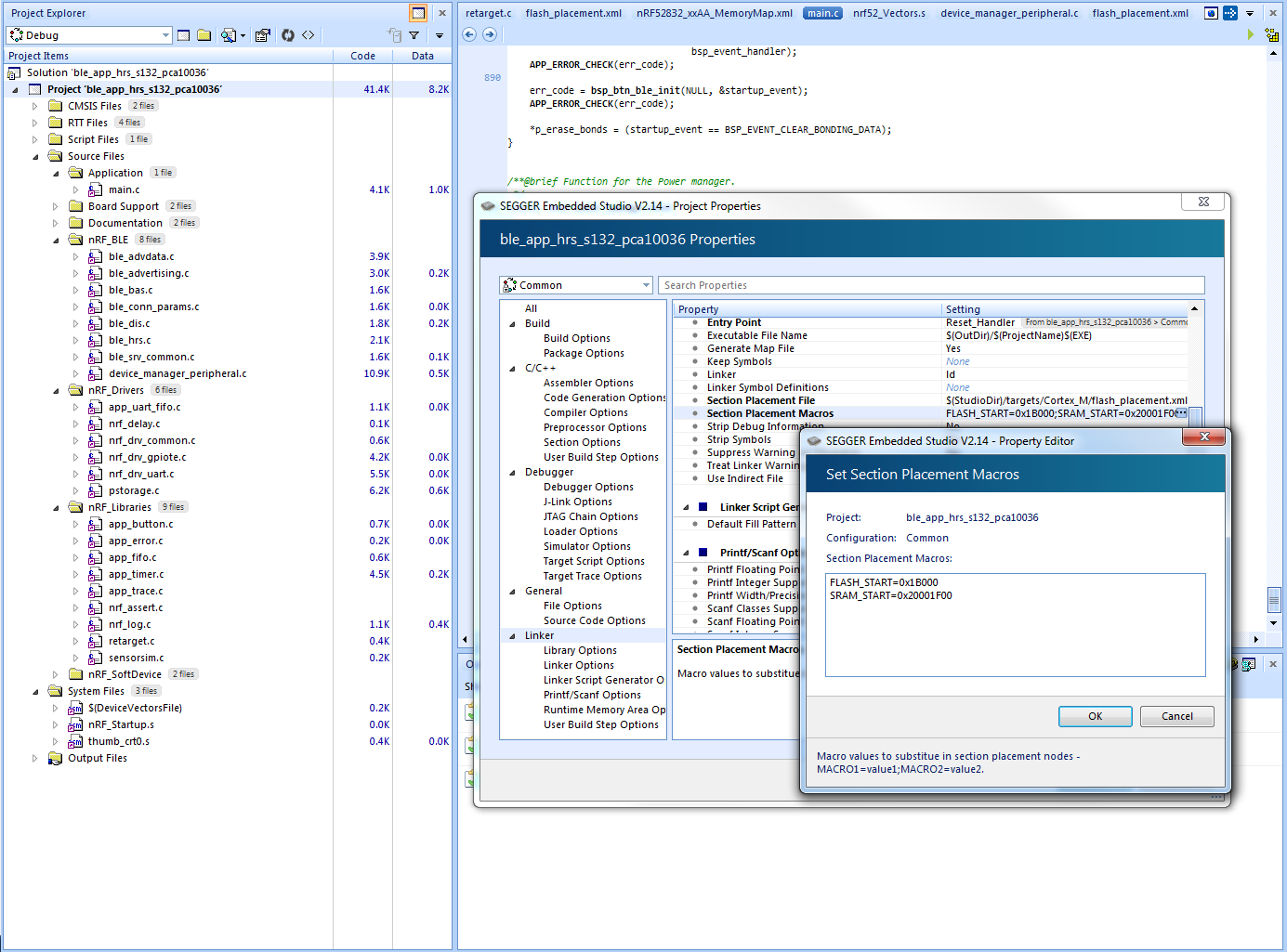The height and width of the screenshot is (952, 1287).
Task: Click the forward navigation arrow in editor toolbar
Action: (490, 34)
